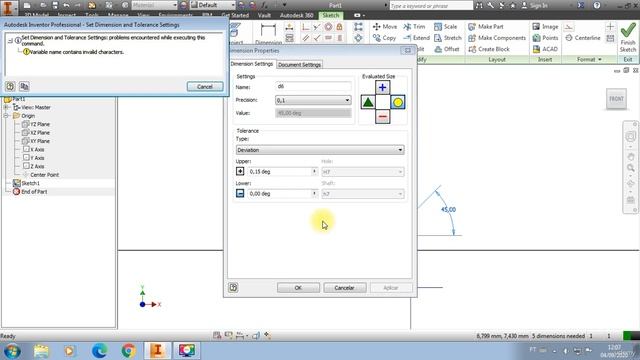Click the yellow circle Evaluated Size button
The image size is (640, 360).
(x=398, y=102)
